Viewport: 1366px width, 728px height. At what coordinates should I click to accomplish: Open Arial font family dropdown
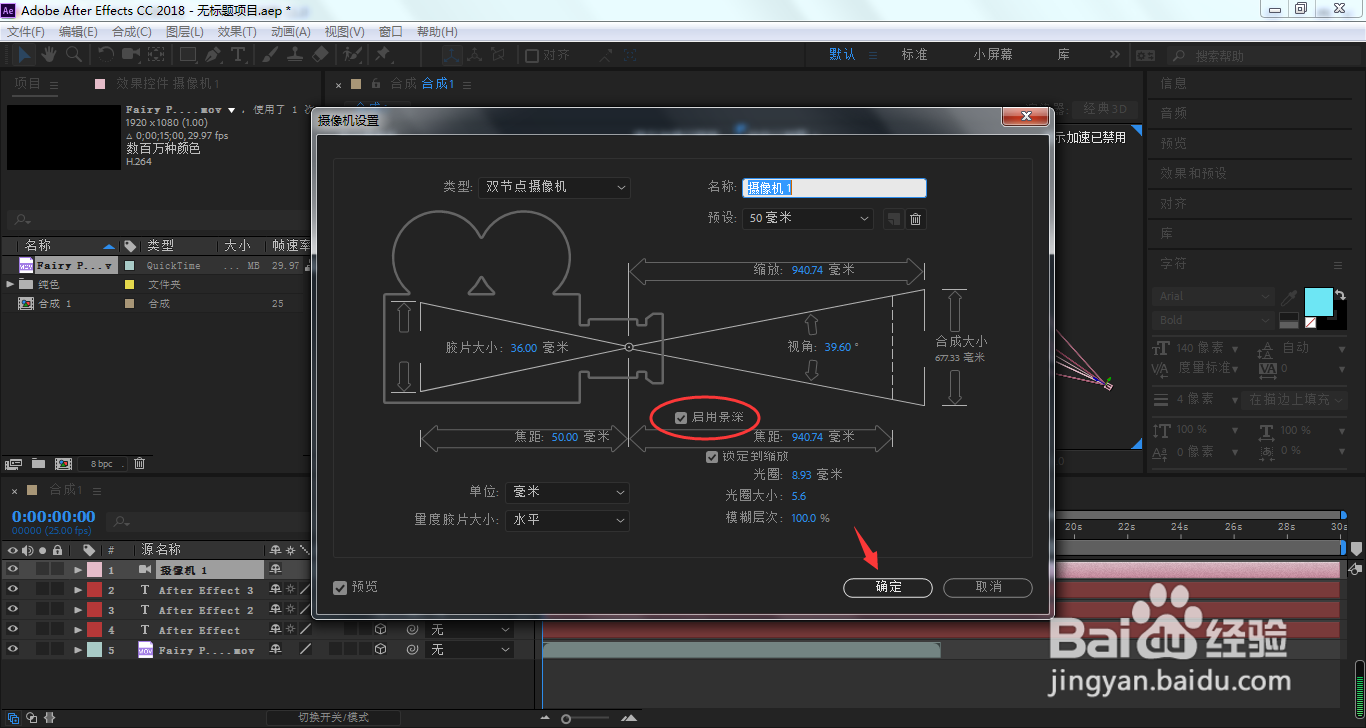pos(1214,297)
